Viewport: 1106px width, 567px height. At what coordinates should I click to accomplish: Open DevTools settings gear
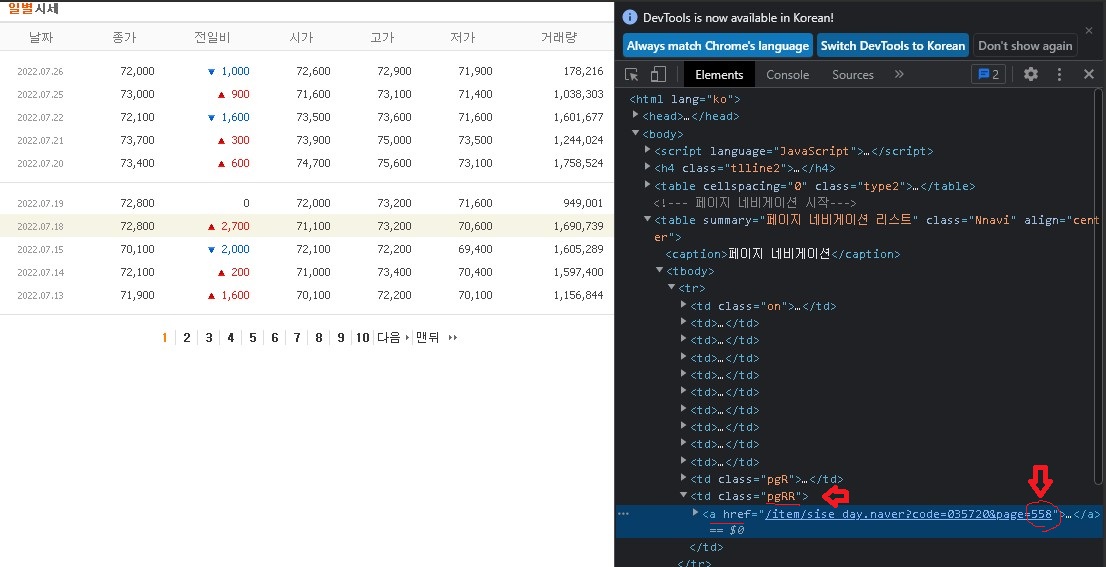pyautogui.click(x=1031, y=74)
